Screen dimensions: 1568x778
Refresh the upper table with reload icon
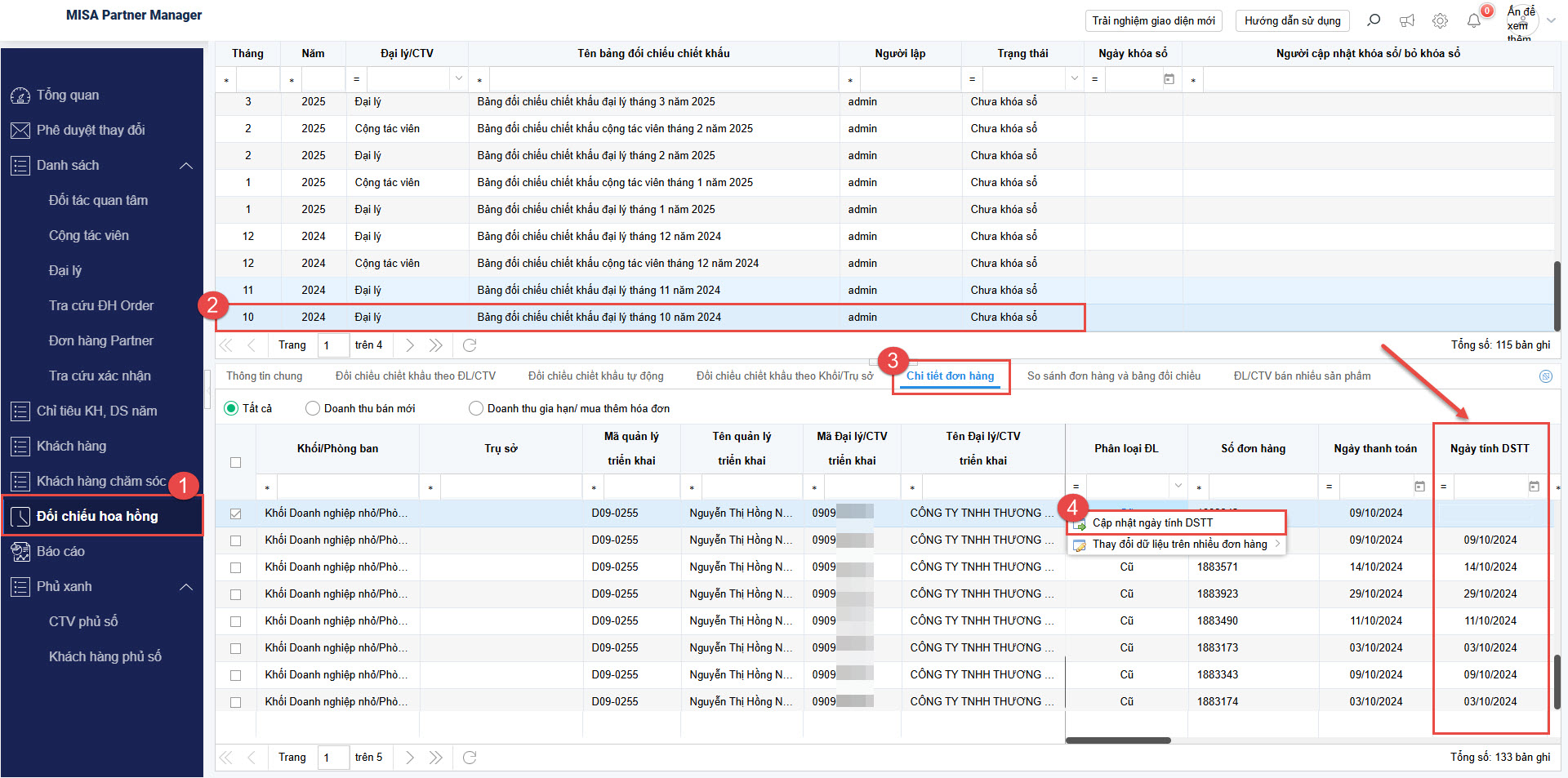point(470,345)
